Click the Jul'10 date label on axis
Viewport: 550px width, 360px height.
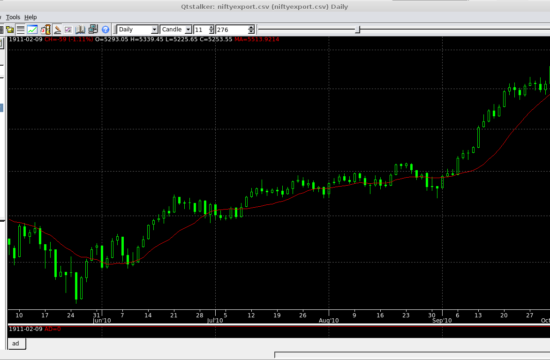pos(215,320)
